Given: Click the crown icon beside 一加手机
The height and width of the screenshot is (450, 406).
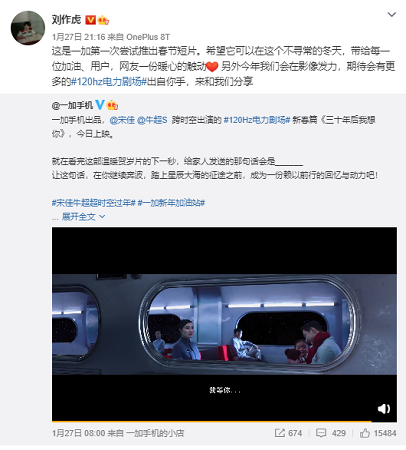Looking at the screenshot, I should 112,105.
